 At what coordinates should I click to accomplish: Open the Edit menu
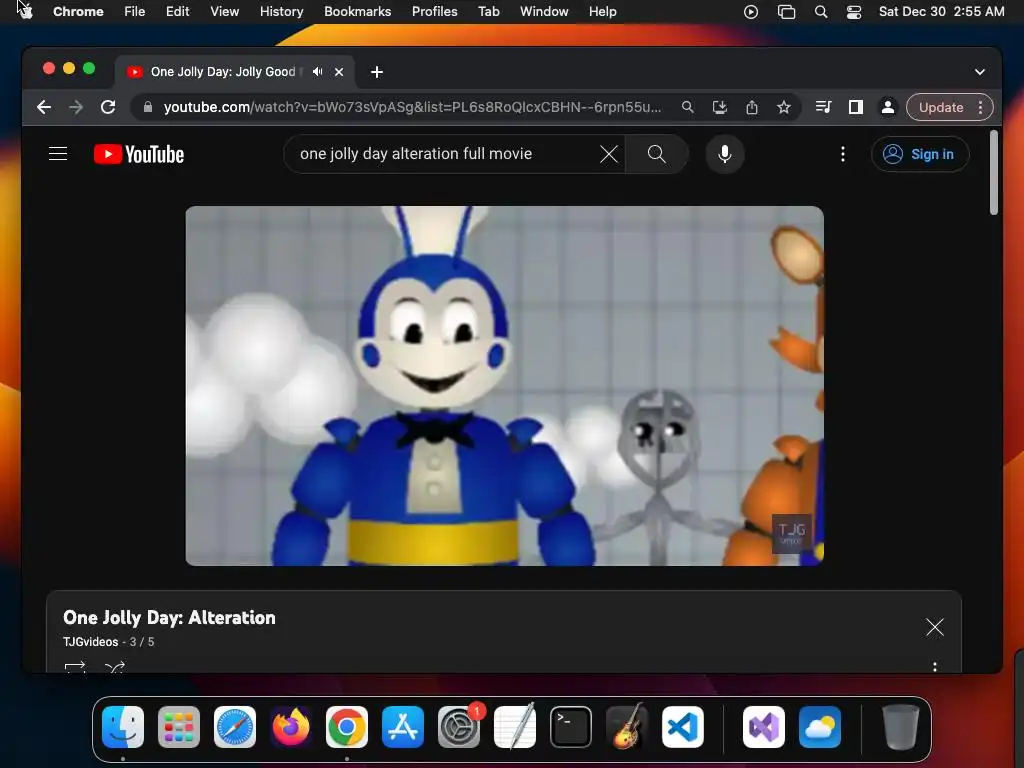coord(178,11)
